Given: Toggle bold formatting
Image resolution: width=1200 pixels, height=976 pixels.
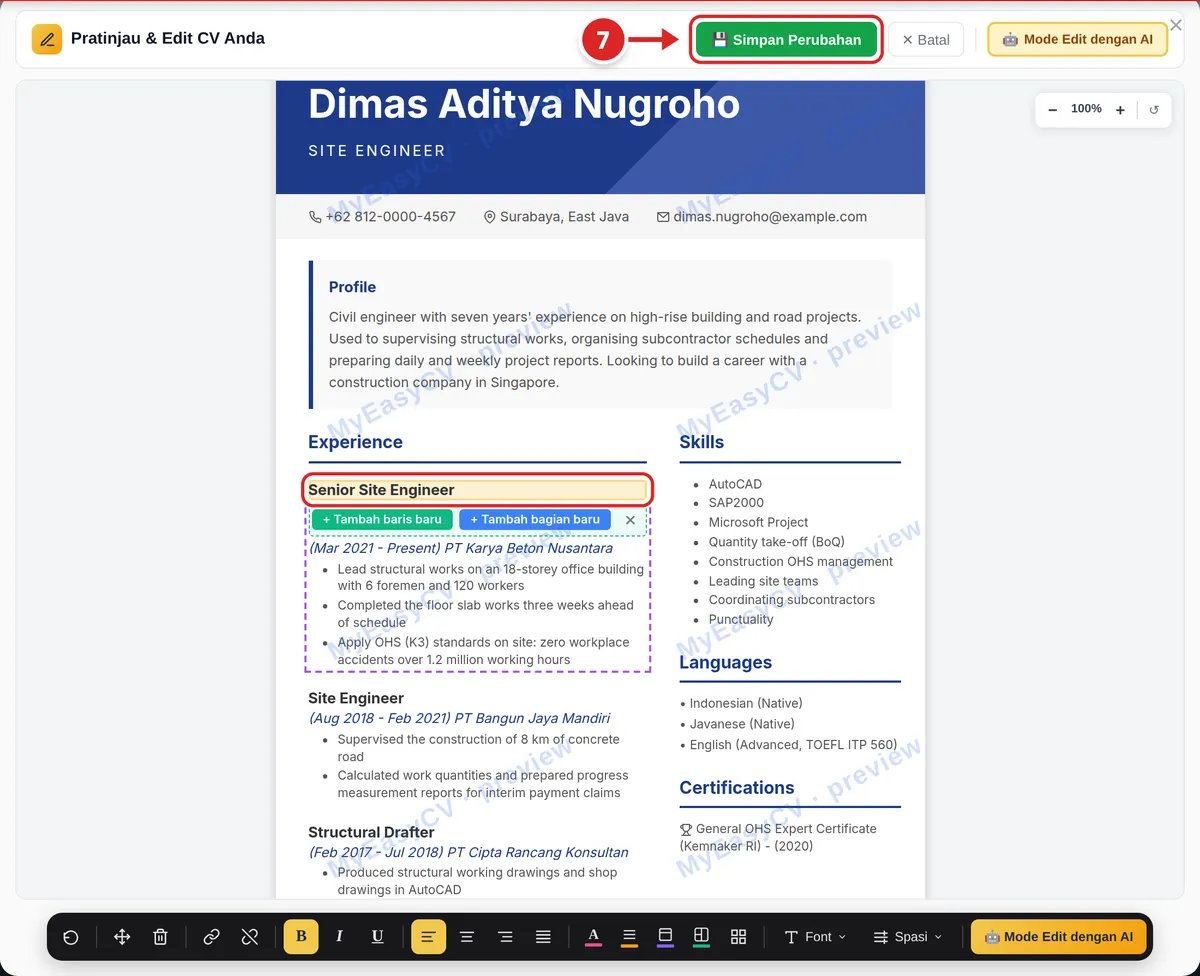Looking at the screenshot, I should (301, 937).
